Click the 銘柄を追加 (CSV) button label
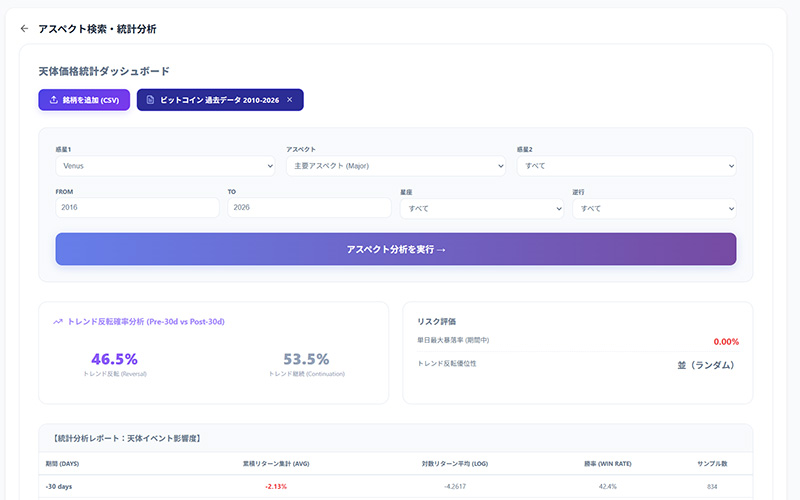 click(x=90, y=100)
